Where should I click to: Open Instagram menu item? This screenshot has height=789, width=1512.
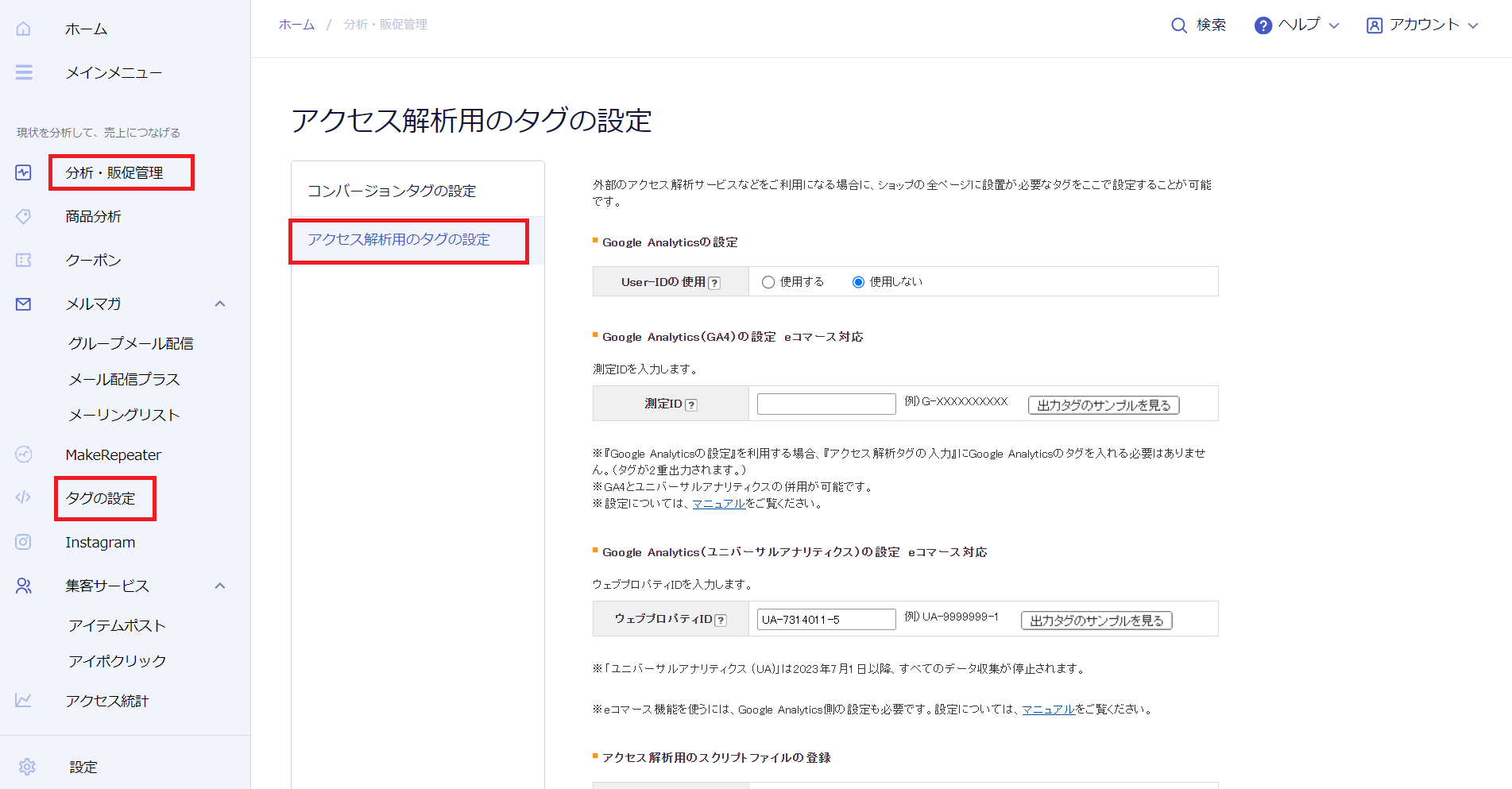(100, 542)
